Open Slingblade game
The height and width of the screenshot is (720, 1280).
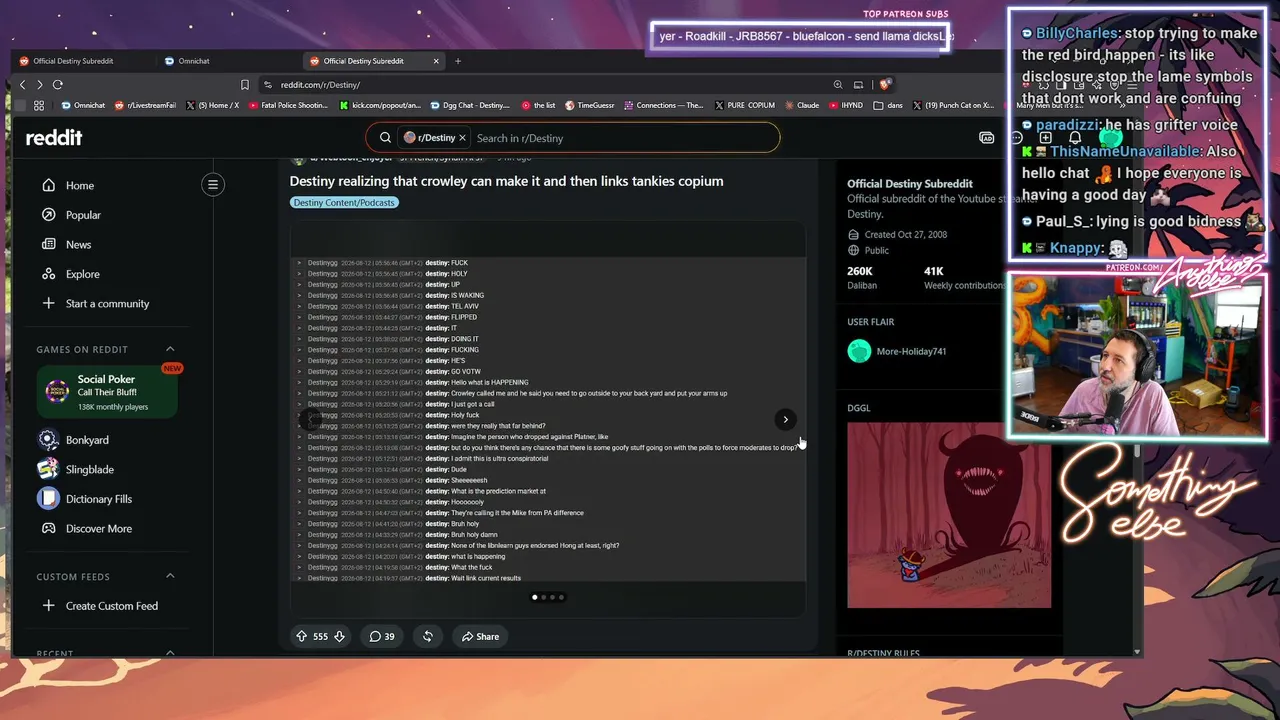point(90,470)
